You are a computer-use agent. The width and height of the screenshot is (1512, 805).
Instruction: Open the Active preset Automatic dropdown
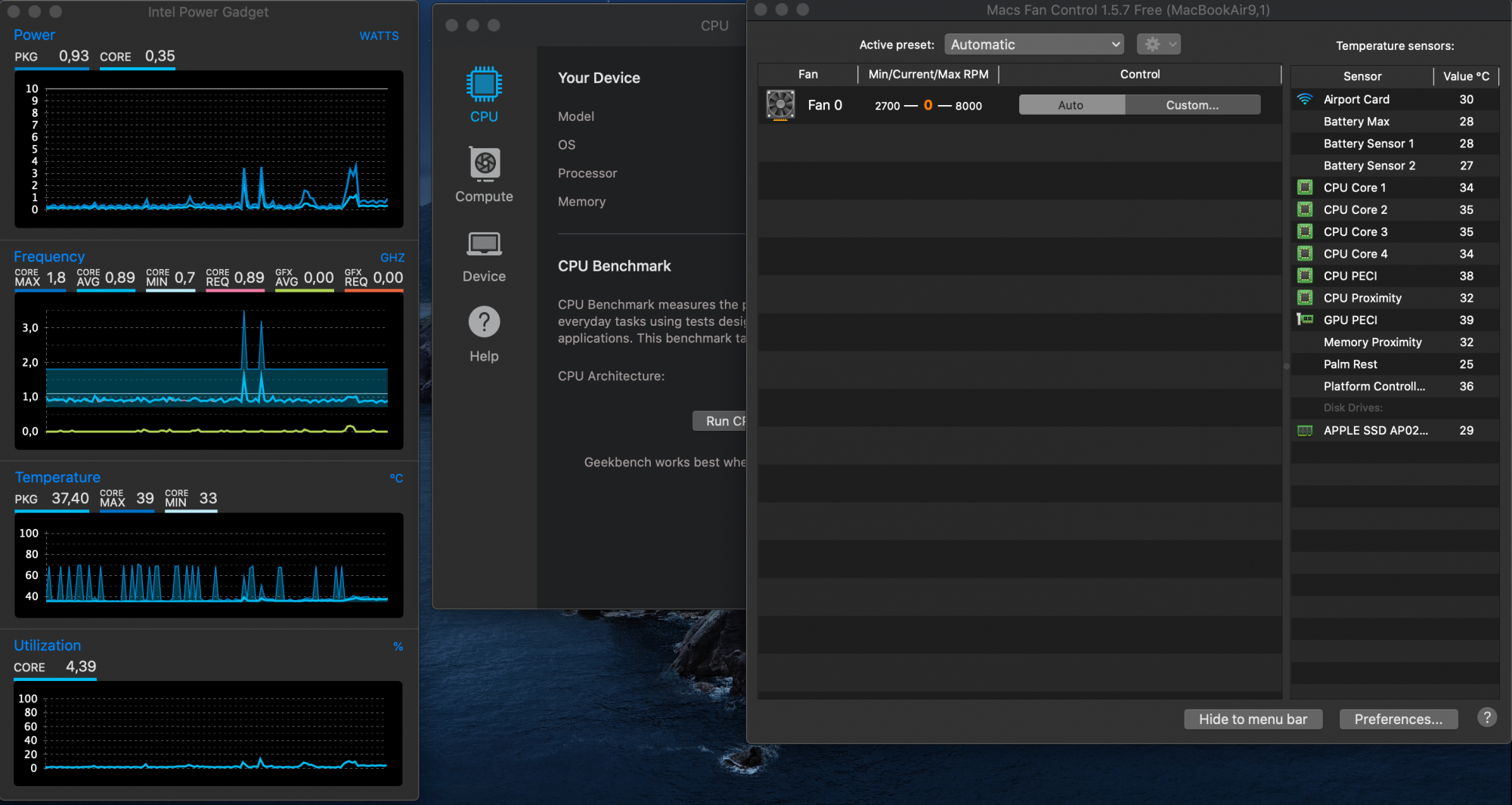point(1033,45)
